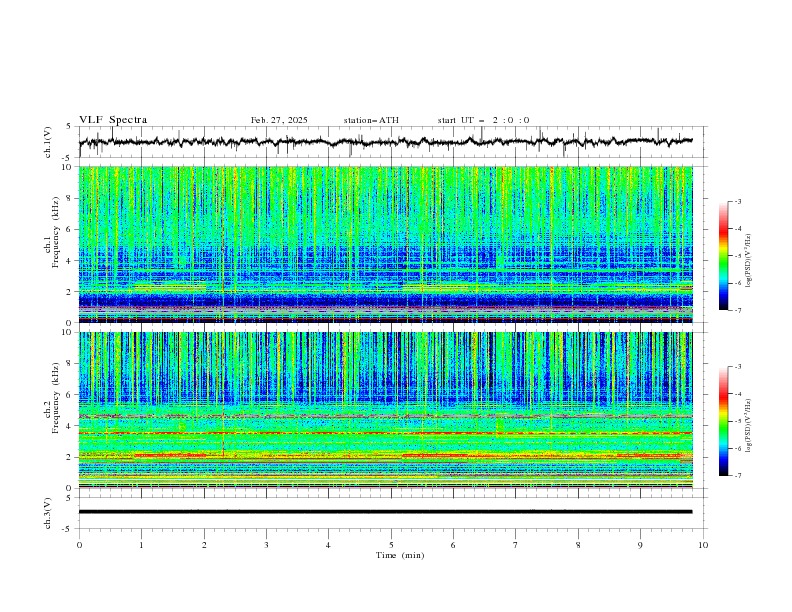792x612 pixels.
Task: Click the "start UT = 2 :0 :0" text
Action: pos(483,120)
